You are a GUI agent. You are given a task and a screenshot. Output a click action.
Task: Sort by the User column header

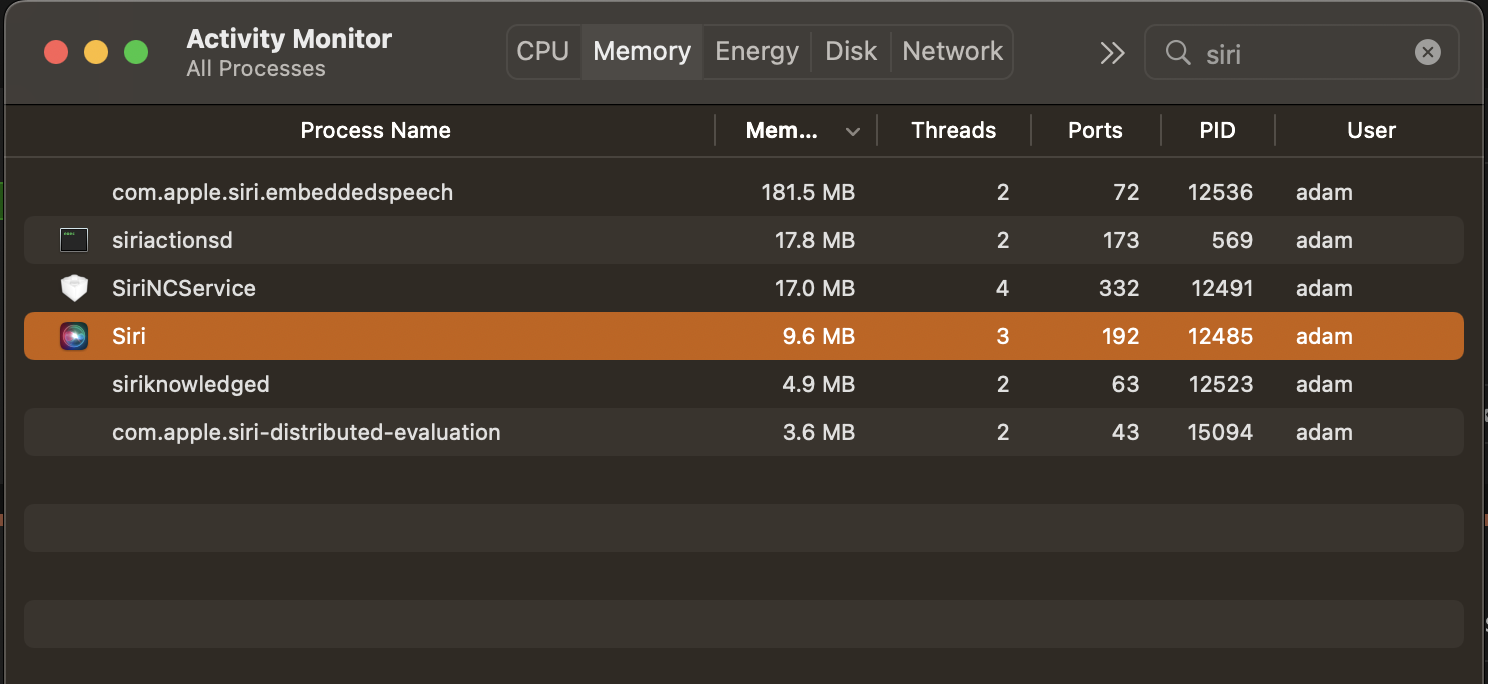(1371, 130)
